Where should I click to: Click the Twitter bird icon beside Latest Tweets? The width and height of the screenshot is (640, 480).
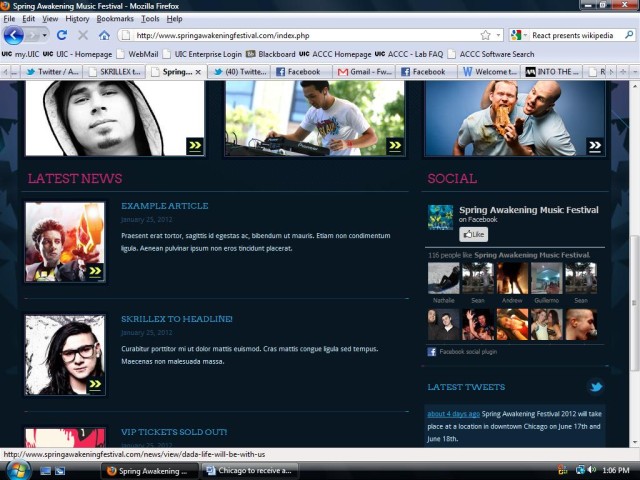[596, 387]
